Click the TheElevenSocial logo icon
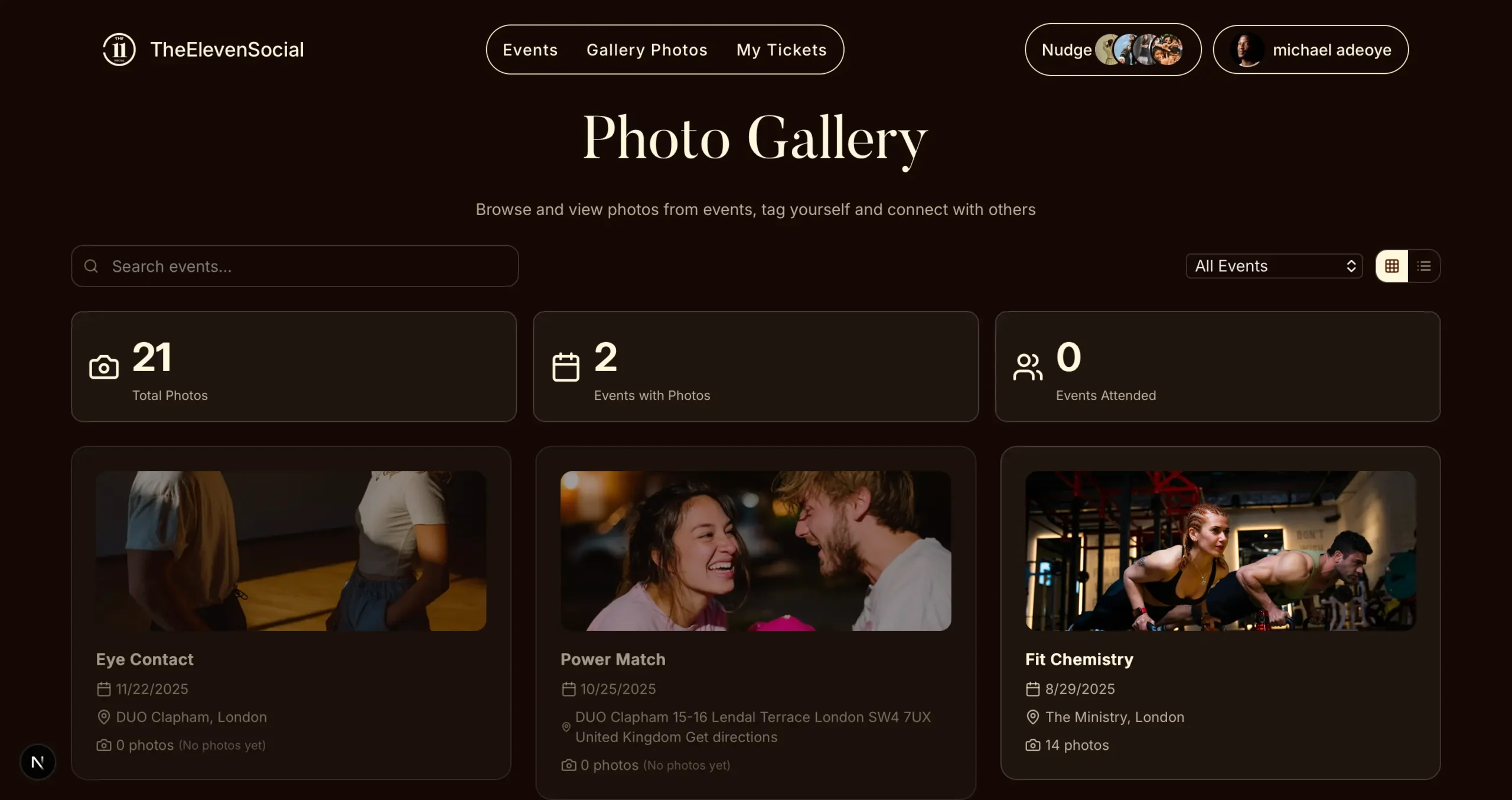Screen dimensions: 1512x800 [x=119, y=50]
